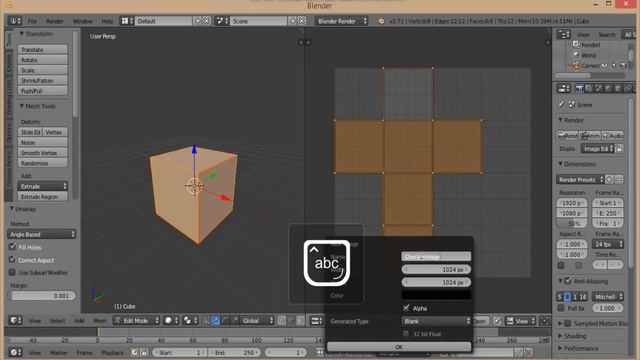
Task: Toggle the Sampled Motion Blur checkbox
Action: [x=568, y=323]
